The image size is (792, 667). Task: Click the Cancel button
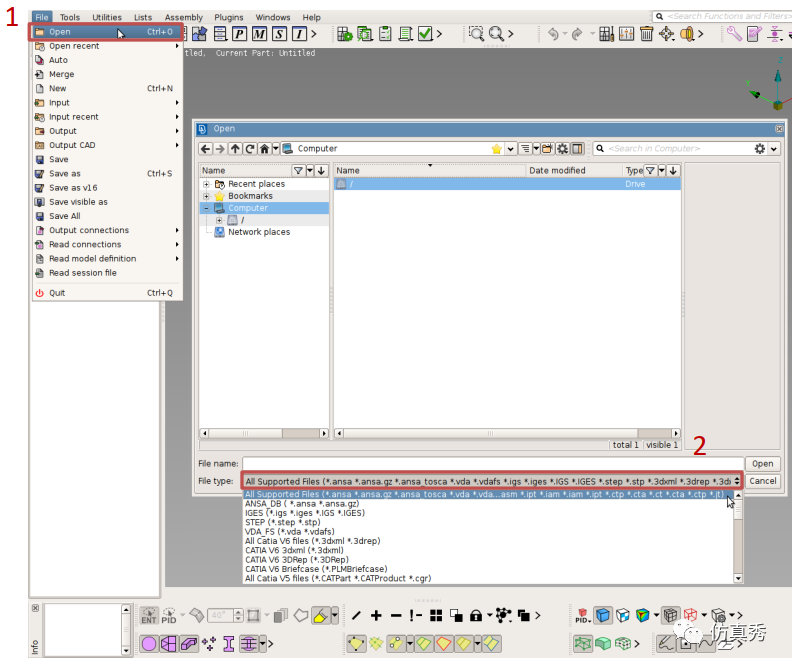pyautogui.click(x=762, y=481)
